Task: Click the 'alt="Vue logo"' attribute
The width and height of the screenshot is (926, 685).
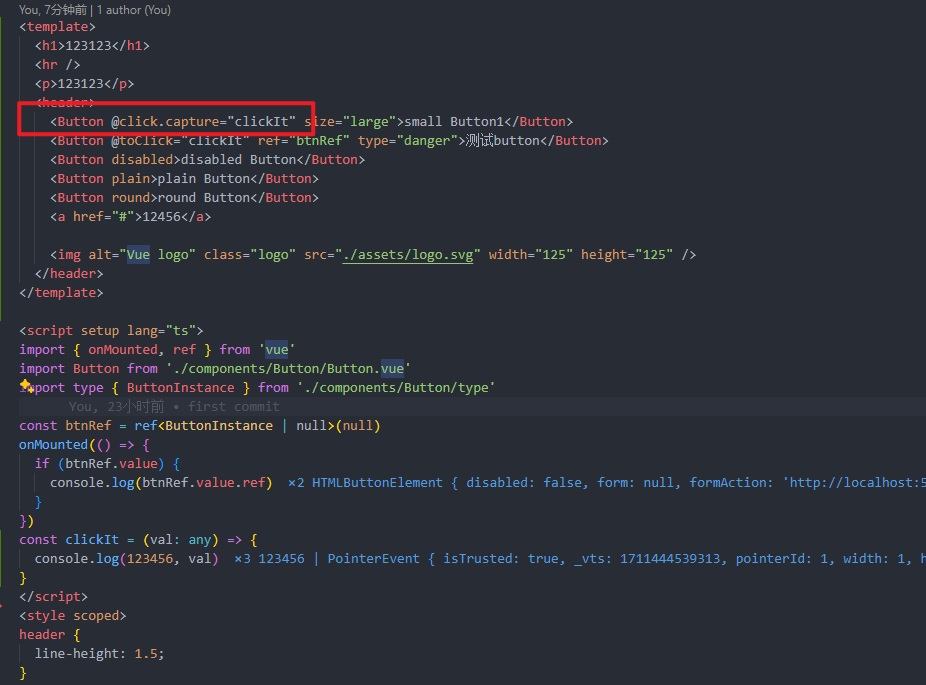Action: 142,255
